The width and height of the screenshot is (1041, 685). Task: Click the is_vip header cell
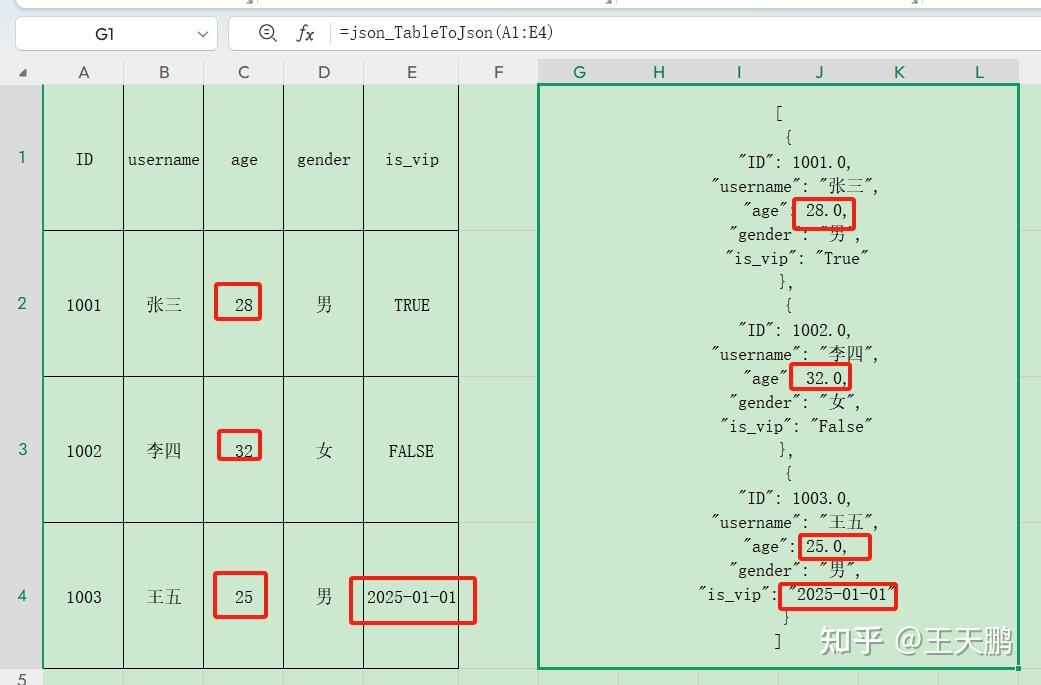click(411, 159)
